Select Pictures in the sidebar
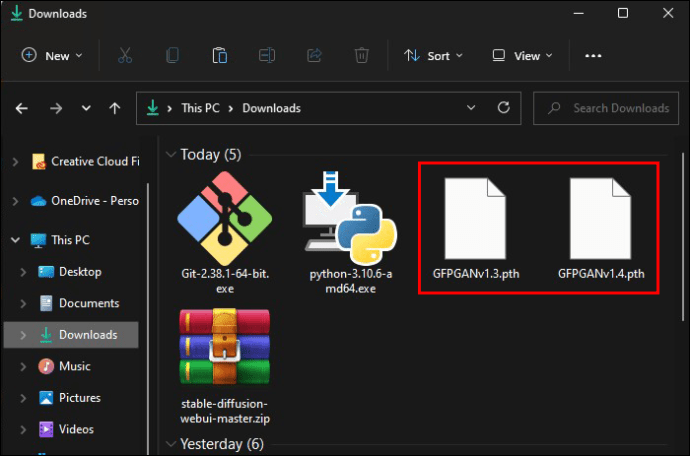Image resolution: width=690 pixels, height=456 pixels. pos(79,398)
